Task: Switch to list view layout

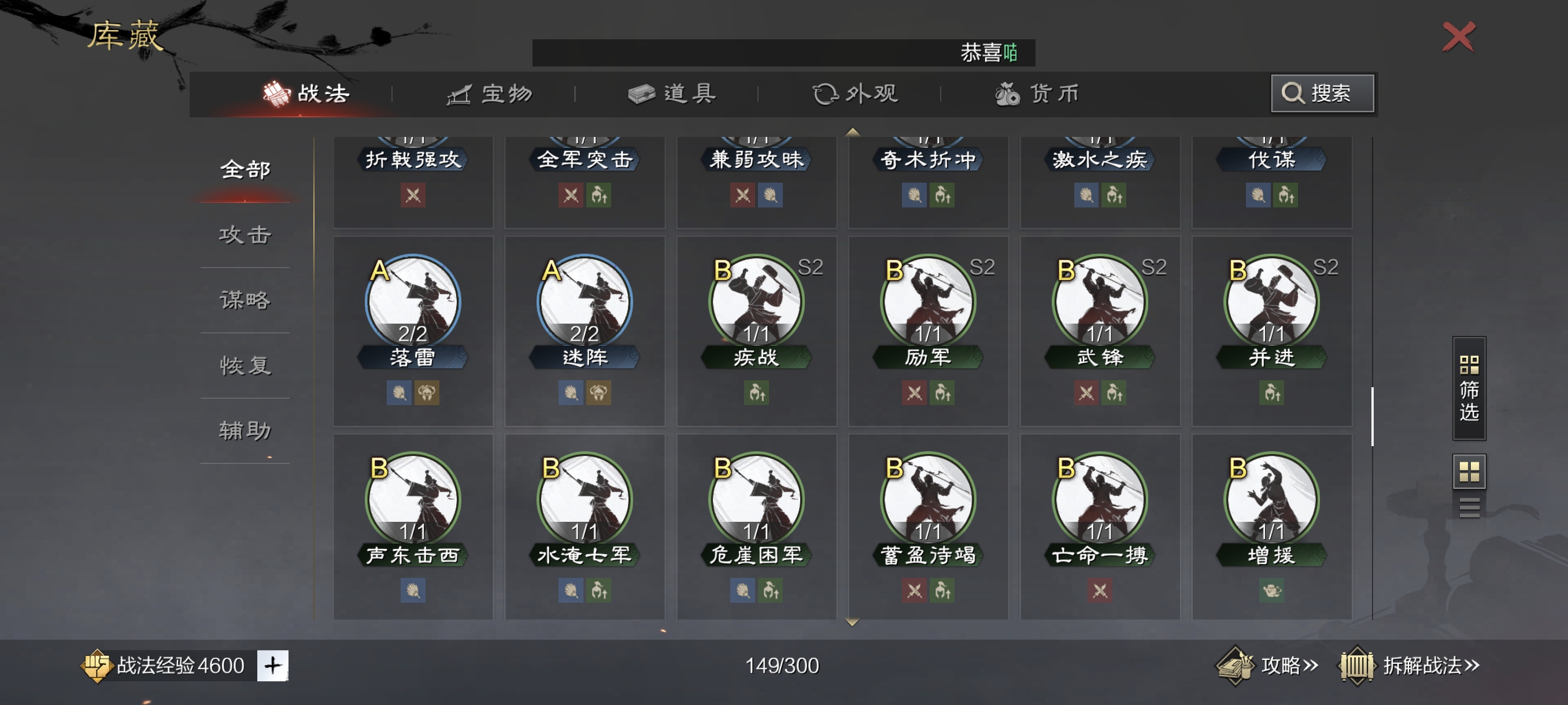Action: point(1469,507)
